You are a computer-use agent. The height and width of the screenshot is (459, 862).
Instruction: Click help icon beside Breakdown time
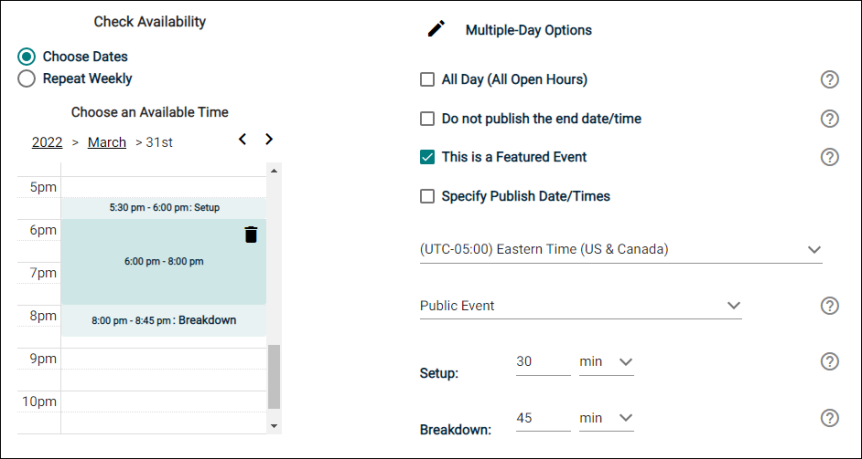click(x=829, y=418)
